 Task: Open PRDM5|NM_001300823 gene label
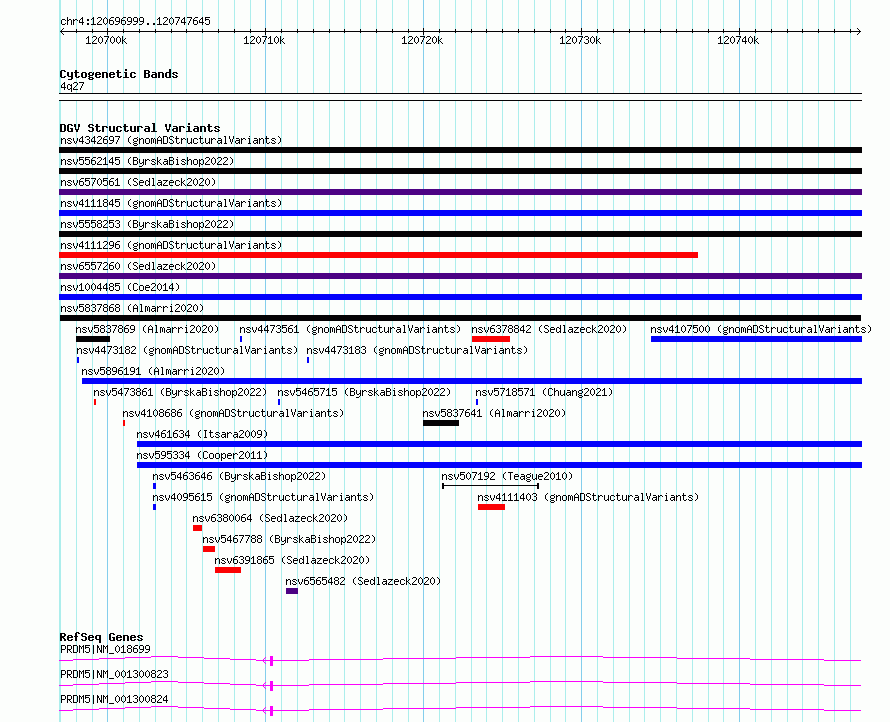(114, 674)
